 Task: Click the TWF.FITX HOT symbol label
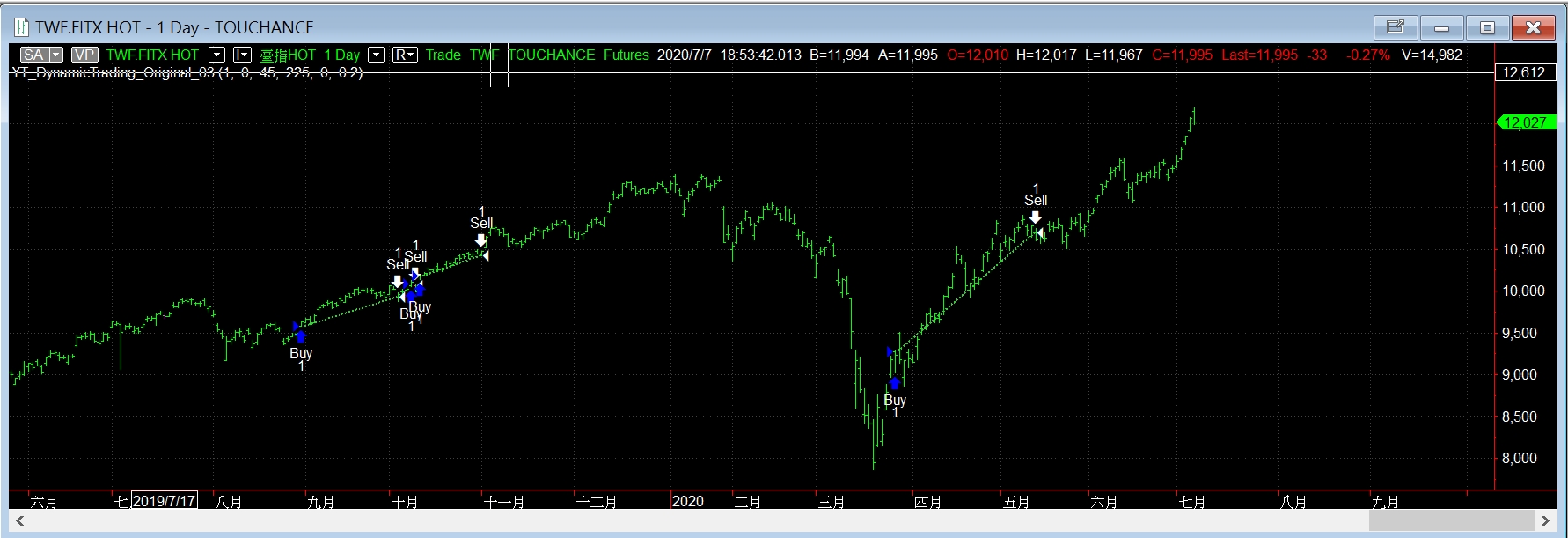(152, 55)
